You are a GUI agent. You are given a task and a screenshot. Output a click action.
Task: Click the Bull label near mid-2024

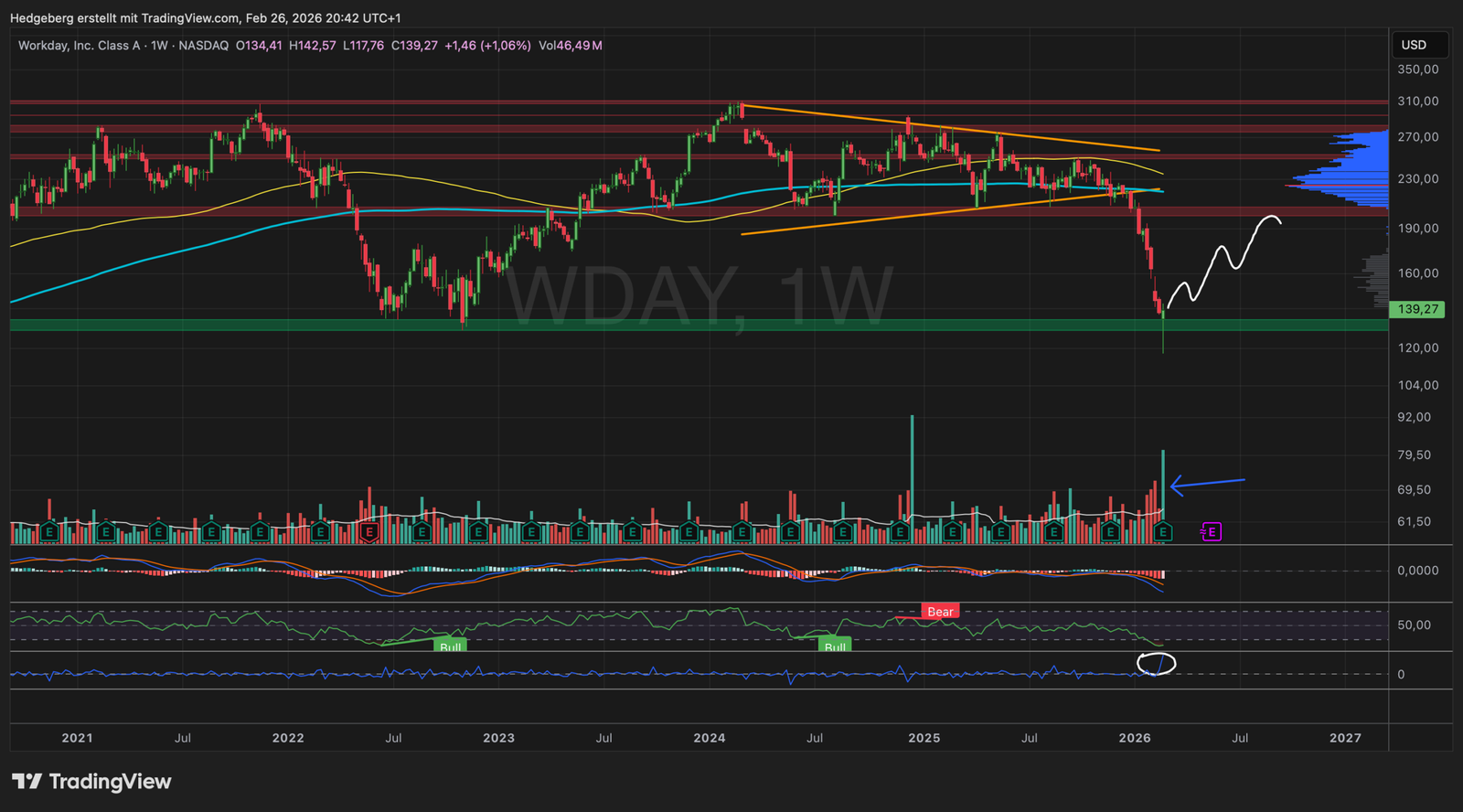coord(835,646)
